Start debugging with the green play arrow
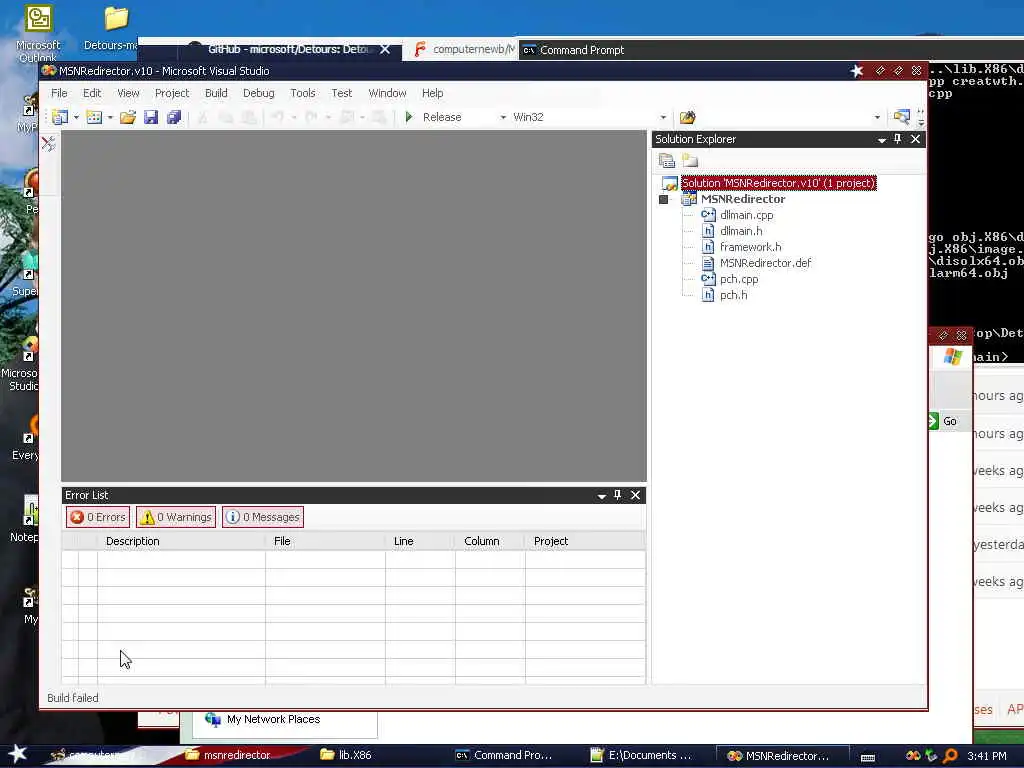The width and height of the screenshot is (1024, 768). (409, 117)
